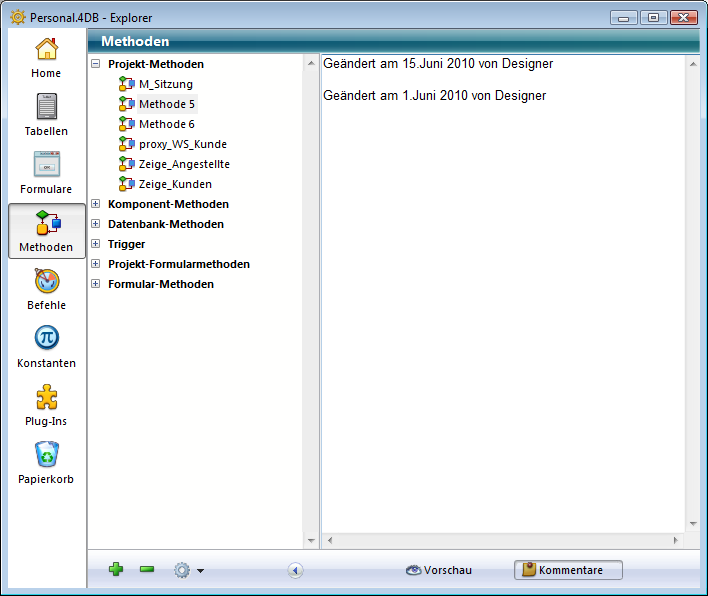
Task: Expand the Trigger tree node
Action: (96, 244)
